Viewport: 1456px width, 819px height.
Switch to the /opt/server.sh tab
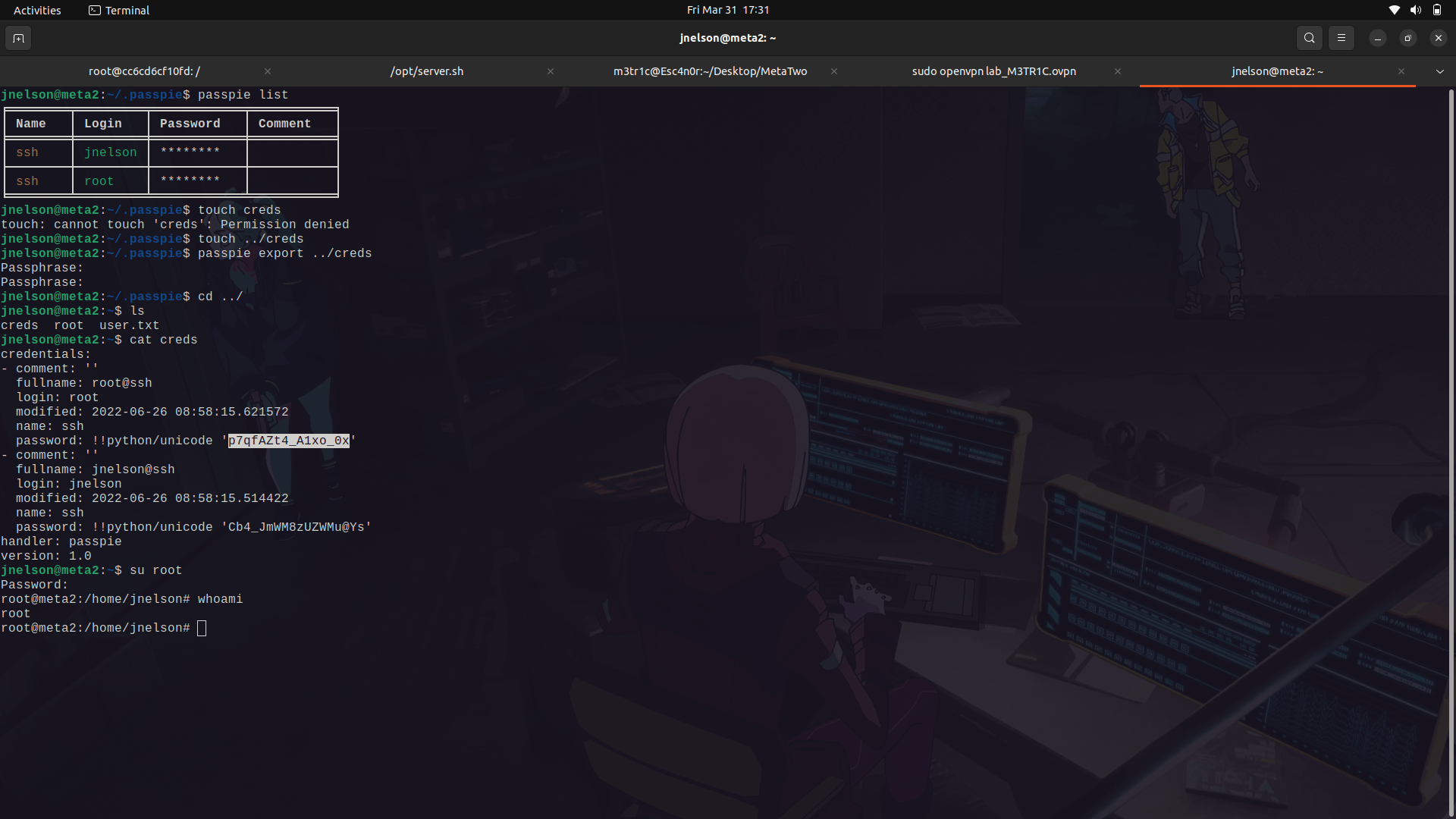pos(427,71)
